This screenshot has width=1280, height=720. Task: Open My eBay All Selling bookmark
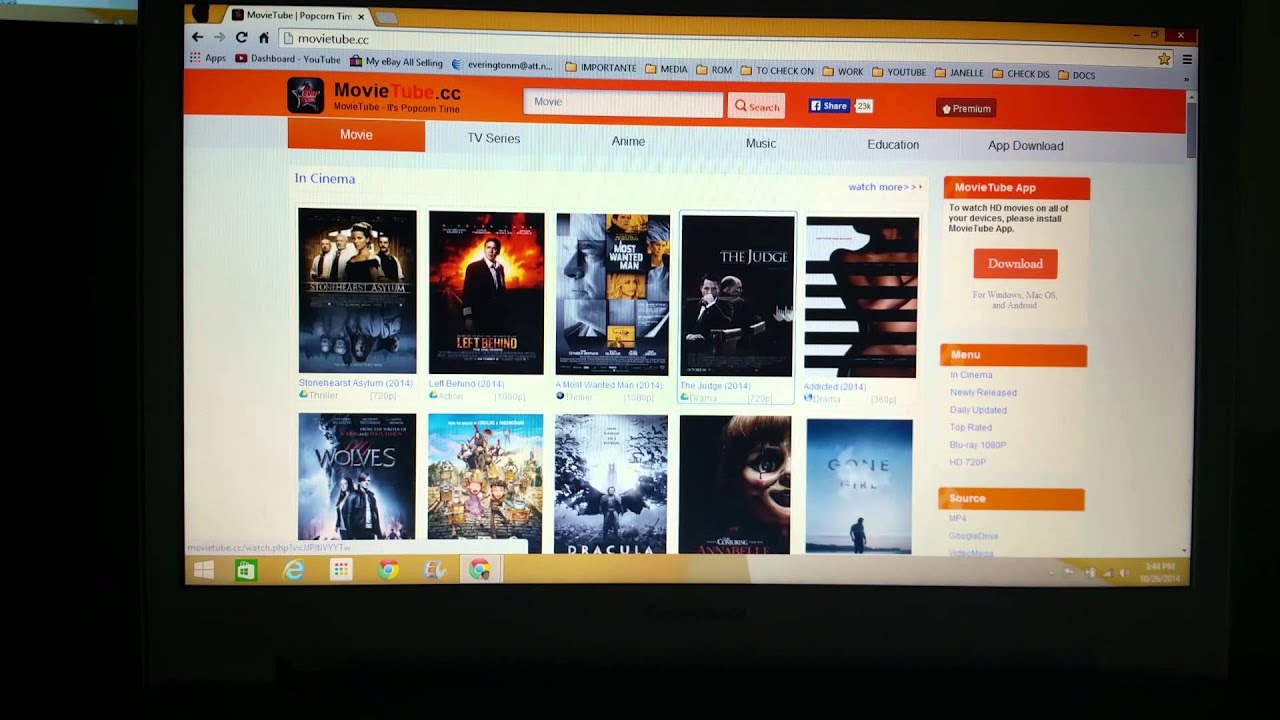(396, 62)
